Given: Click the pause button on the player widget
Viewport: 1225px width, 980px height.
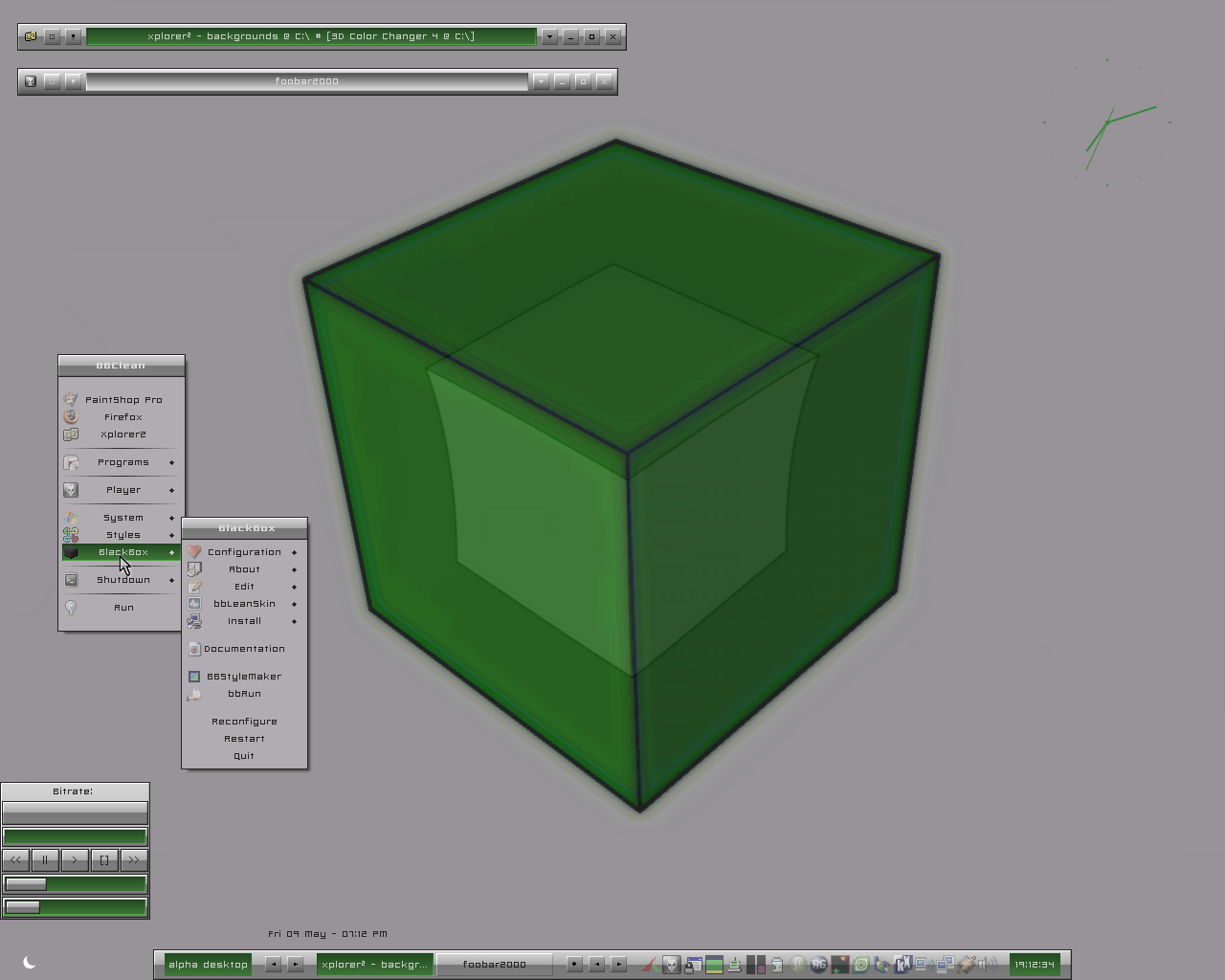Looking at the screenshot, I should (44, 859).
